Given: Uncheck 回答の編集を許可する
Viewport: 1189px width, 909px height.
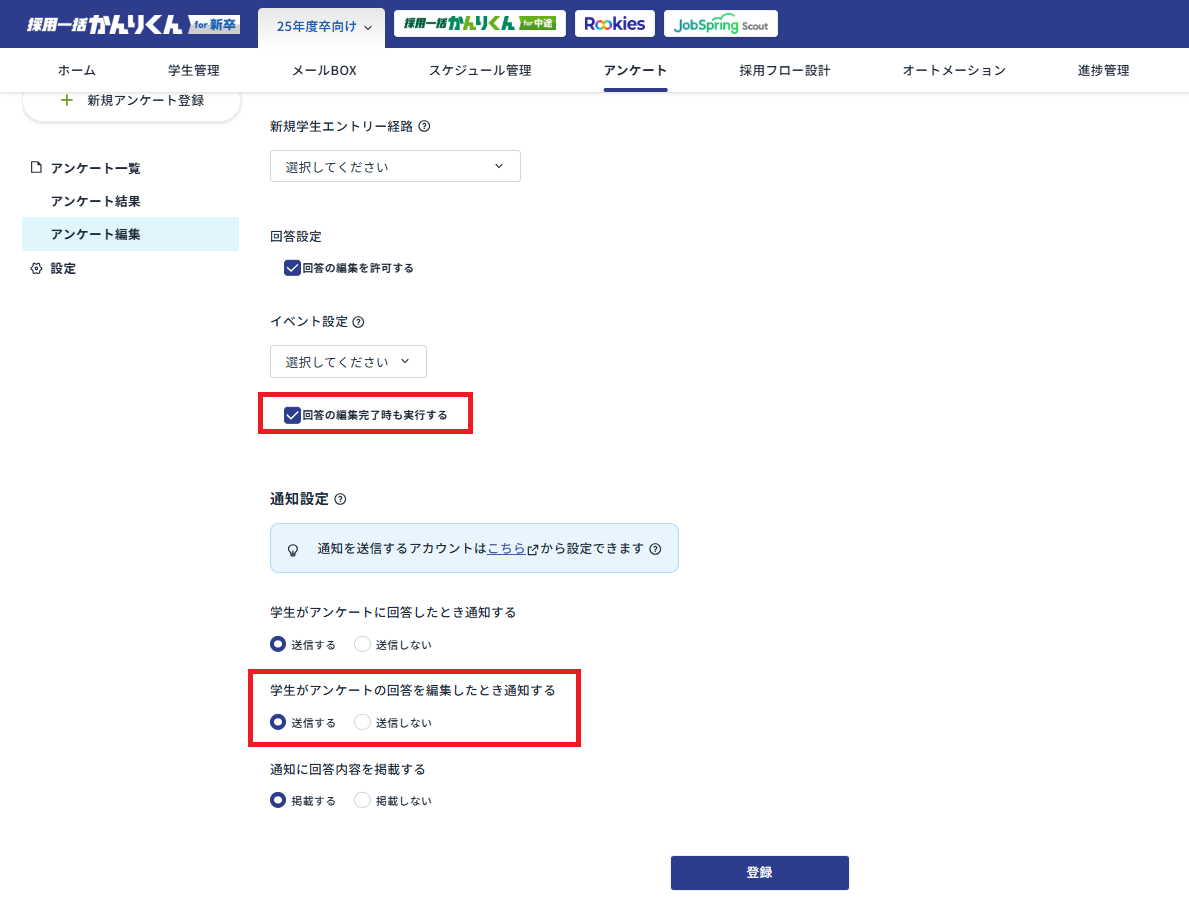Looking at the screenshot, I should [x=292, y=267].
